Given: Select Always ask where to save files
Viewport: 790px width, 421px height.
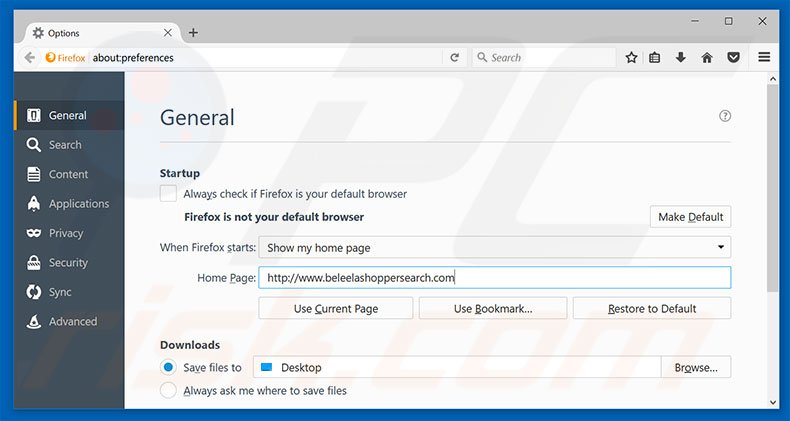Looking at the screenshot, I should 168,390.
